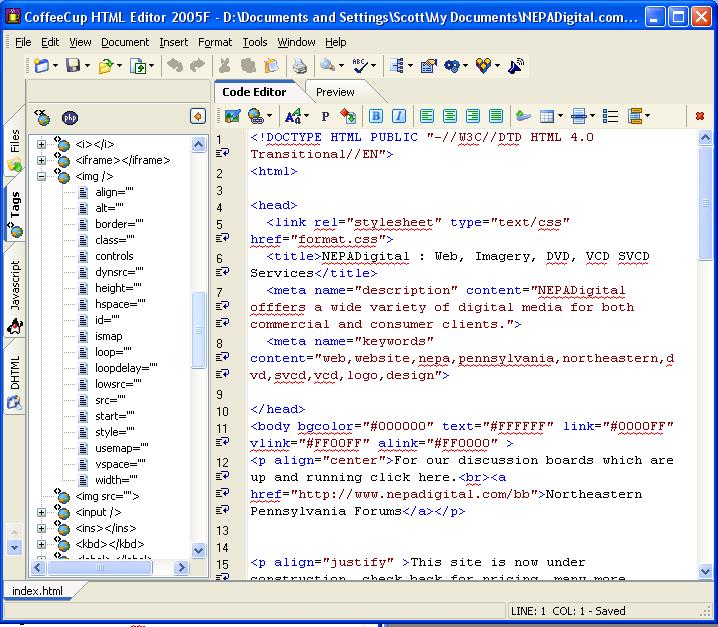Align text right
This screenshot has width=718, height=627.
[473, 116]
